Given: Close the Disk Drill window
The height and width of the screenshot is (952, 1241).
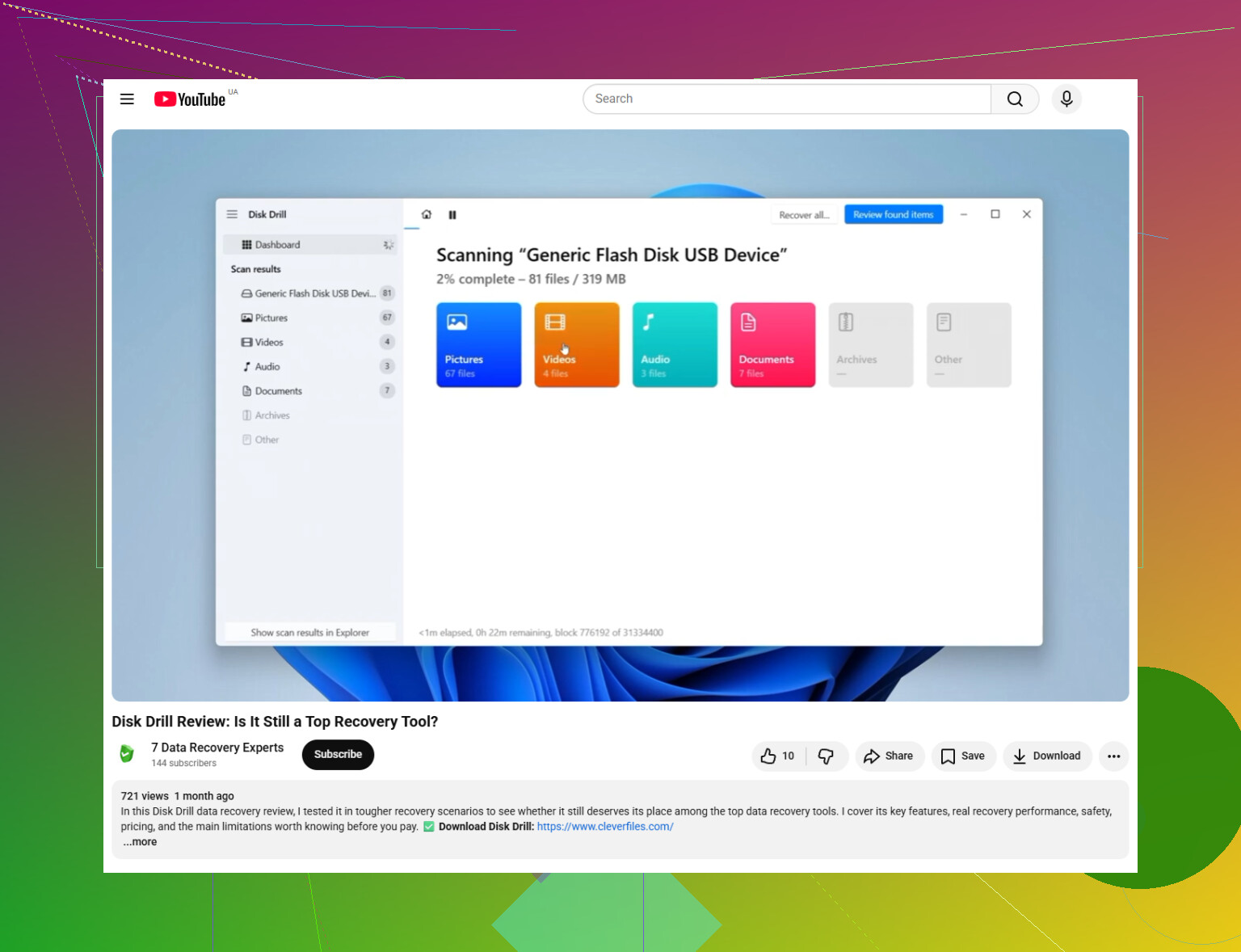Looking at the screenshot, I should pyautogui.click(x=1027, y=214).
